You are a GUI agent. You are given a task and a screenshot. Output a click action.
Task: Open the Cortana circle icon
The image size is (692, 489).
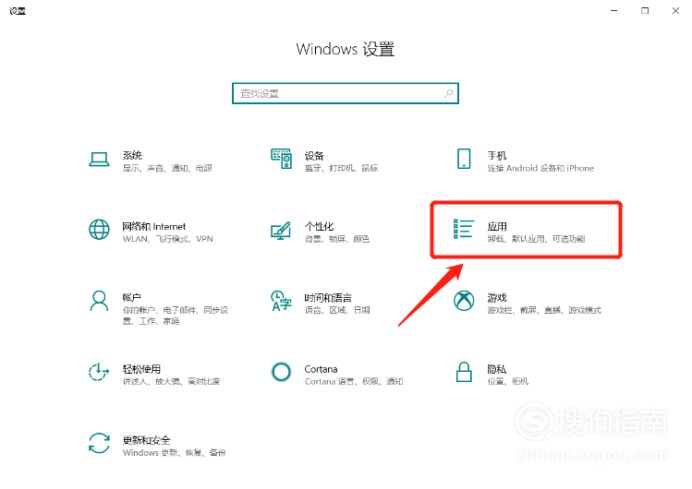point(281,372)
